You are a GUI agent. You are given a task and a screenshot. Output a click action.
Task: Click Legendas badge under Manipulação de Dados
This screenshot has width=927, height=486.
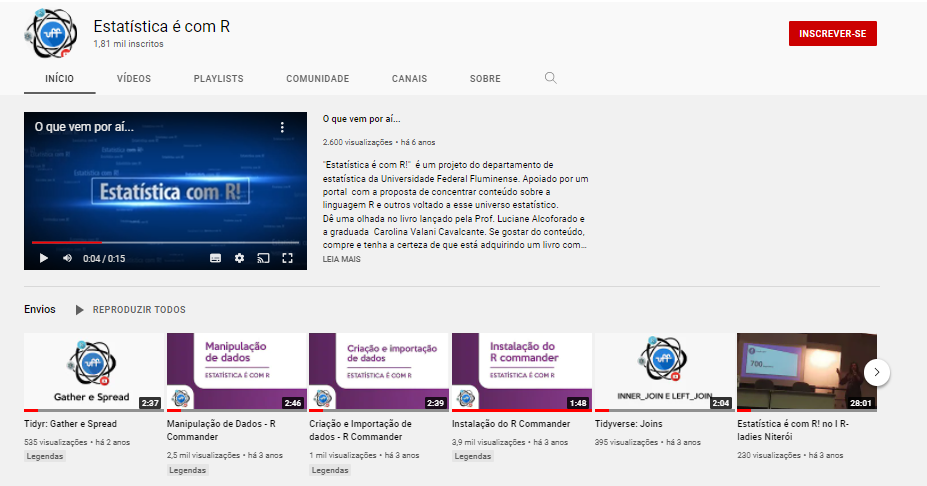(187, 471)
